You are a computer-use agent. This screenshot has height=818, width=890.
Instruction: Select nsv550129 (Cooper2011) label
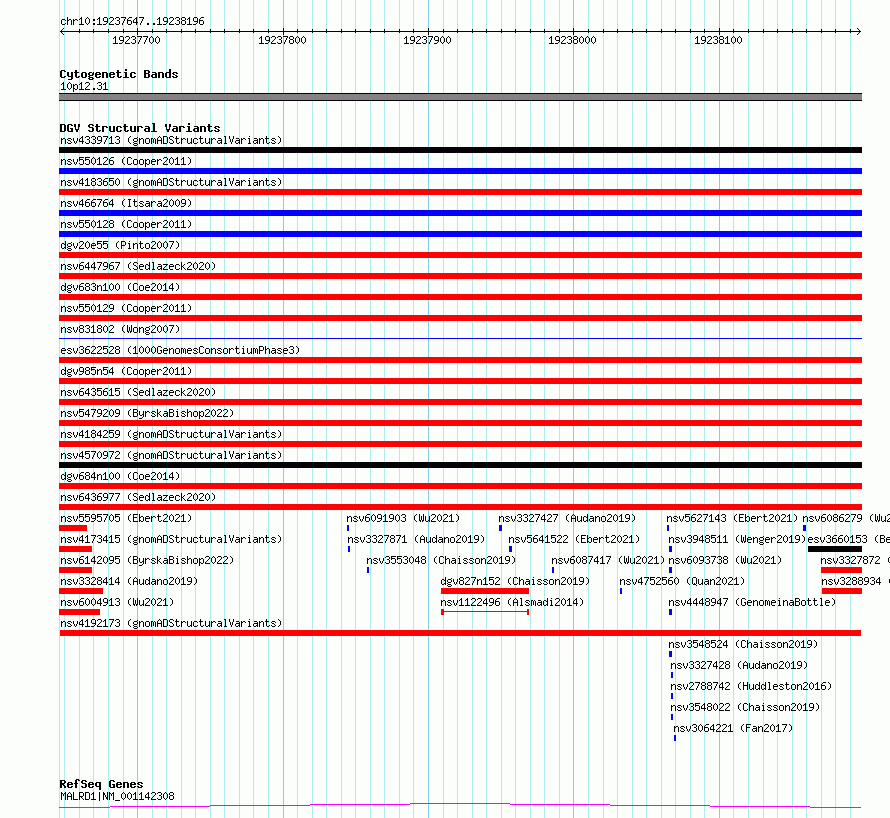click(x=126, y=308)
